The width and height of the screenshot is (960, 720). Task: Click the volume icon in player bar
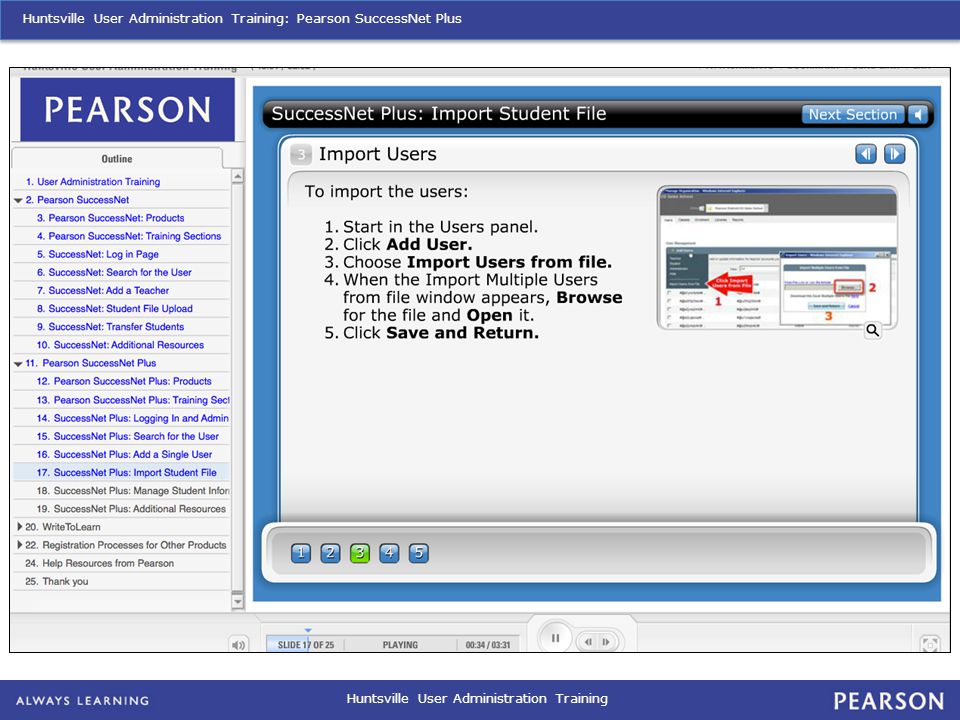[239, 645]
